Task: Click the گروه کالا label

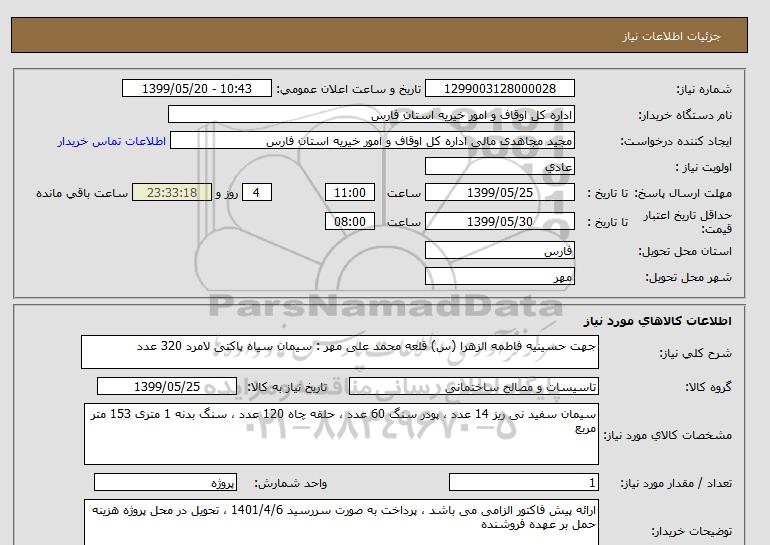Action: (x=708, y=387)
